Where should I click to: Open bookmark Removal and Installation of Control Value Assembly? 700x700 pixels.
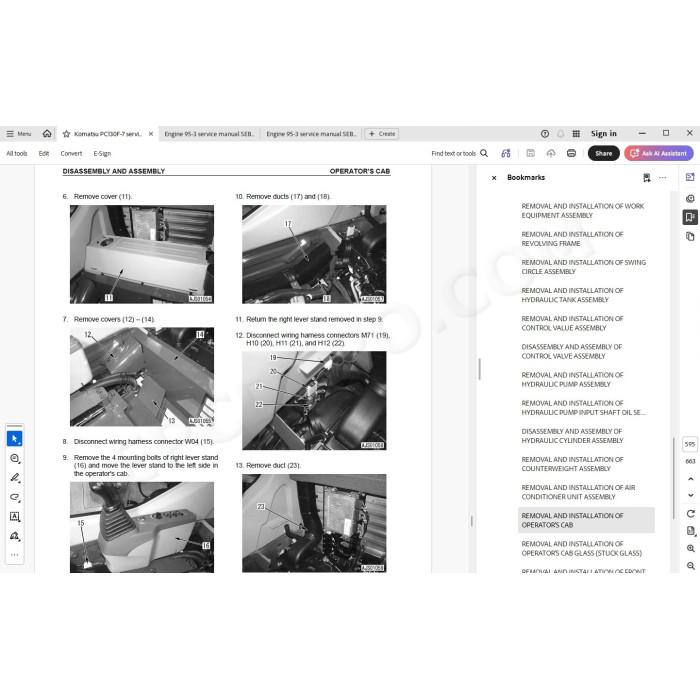[x=572, y=323]
